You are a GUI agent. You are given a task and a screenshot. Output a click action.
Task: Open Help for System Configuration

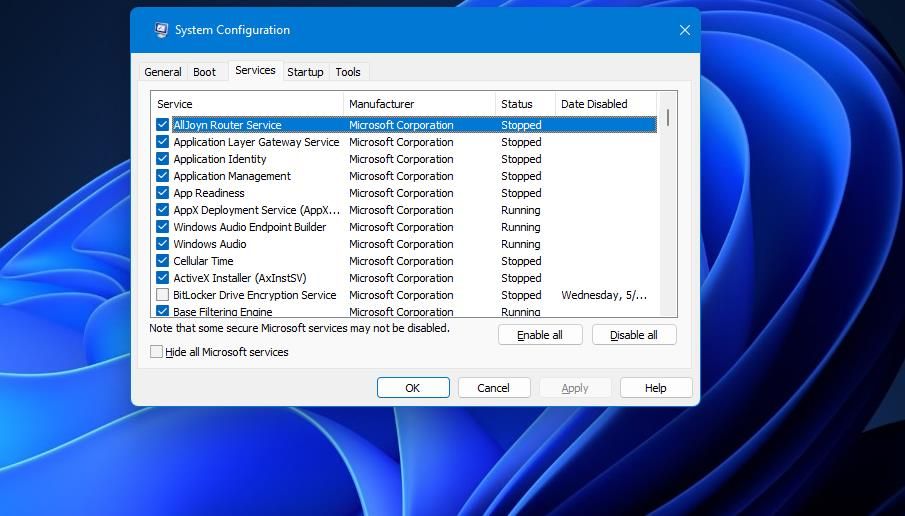656,388
